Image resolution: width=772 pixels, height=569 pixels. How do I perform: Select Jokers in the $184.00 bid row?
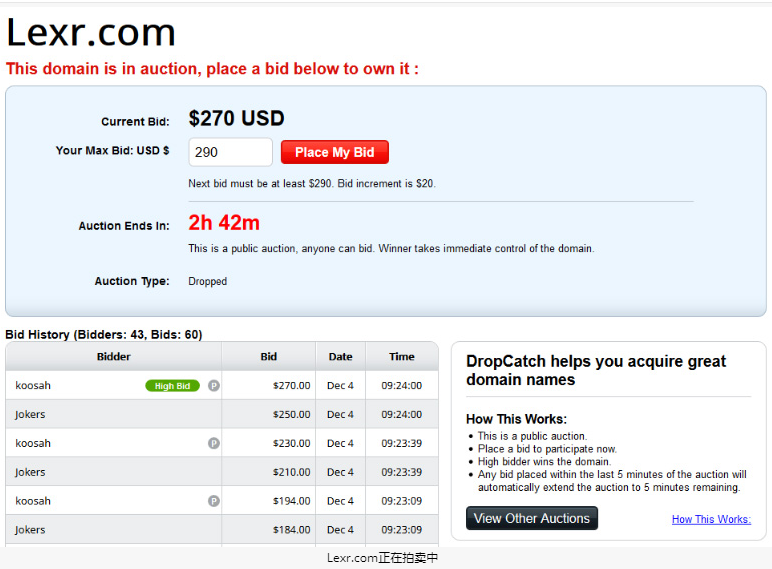(x=30, y=530)
